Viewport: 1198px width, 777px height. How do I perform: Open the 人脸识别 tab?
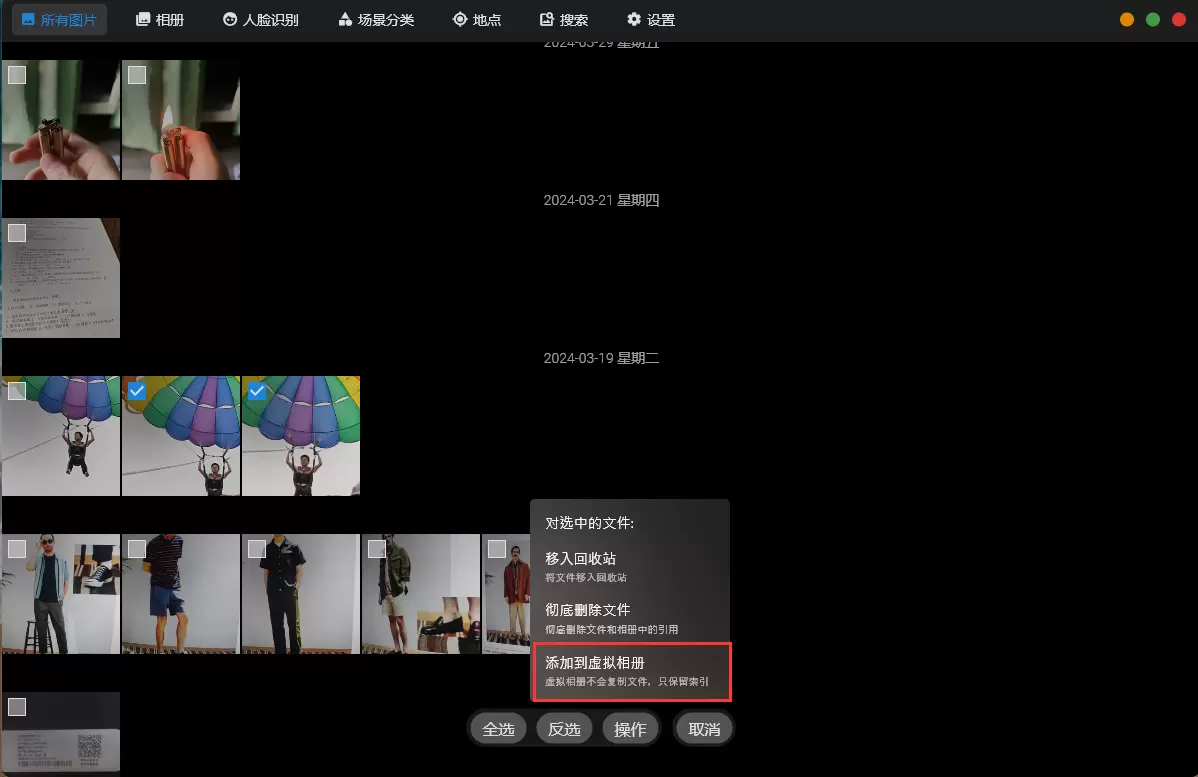[x=261, y=20]
